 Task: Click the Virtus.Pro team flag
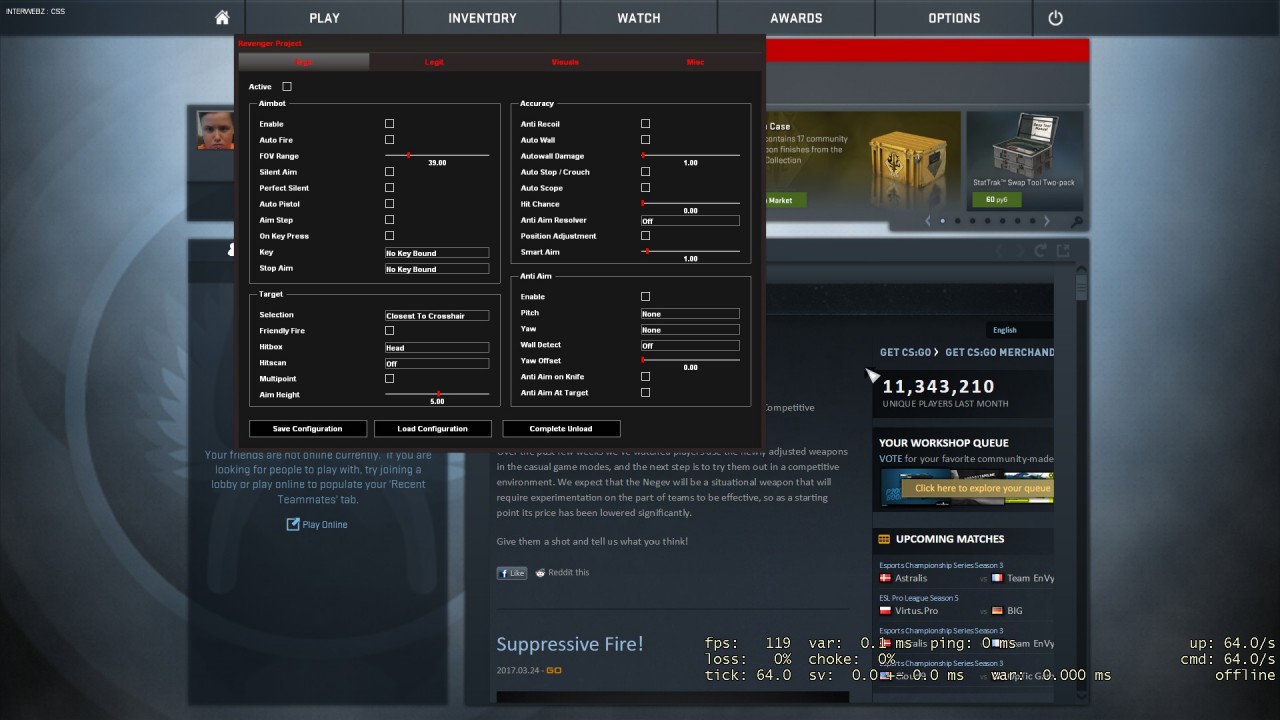click(885, 610)
